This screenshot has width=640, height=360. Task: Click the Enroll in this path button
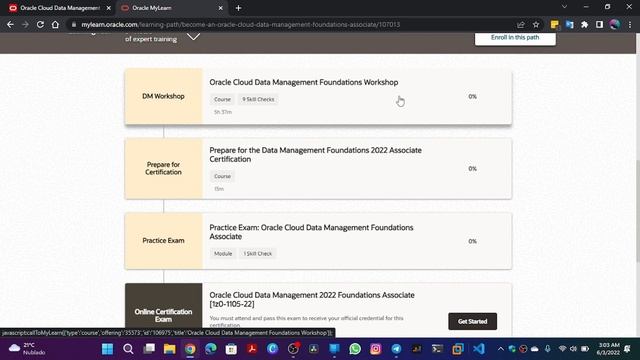(515, 38)
